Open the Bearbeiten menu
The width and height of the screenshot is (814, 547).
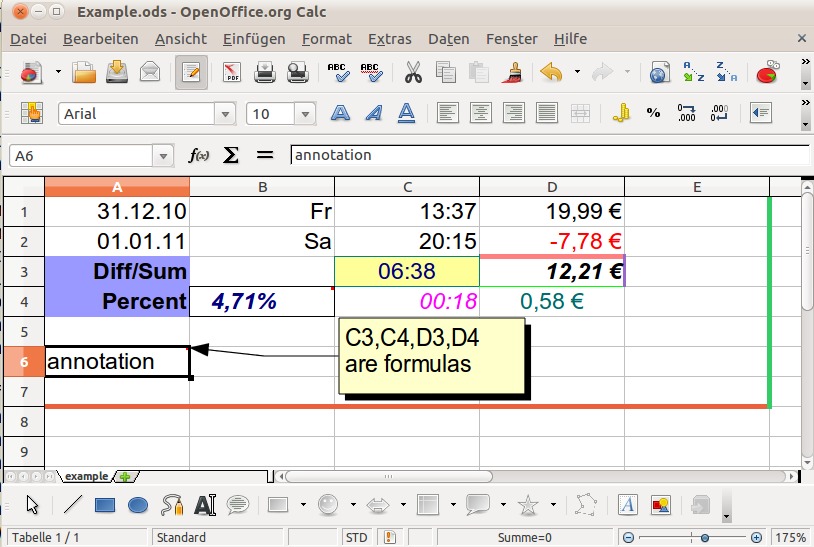point(101,39)
